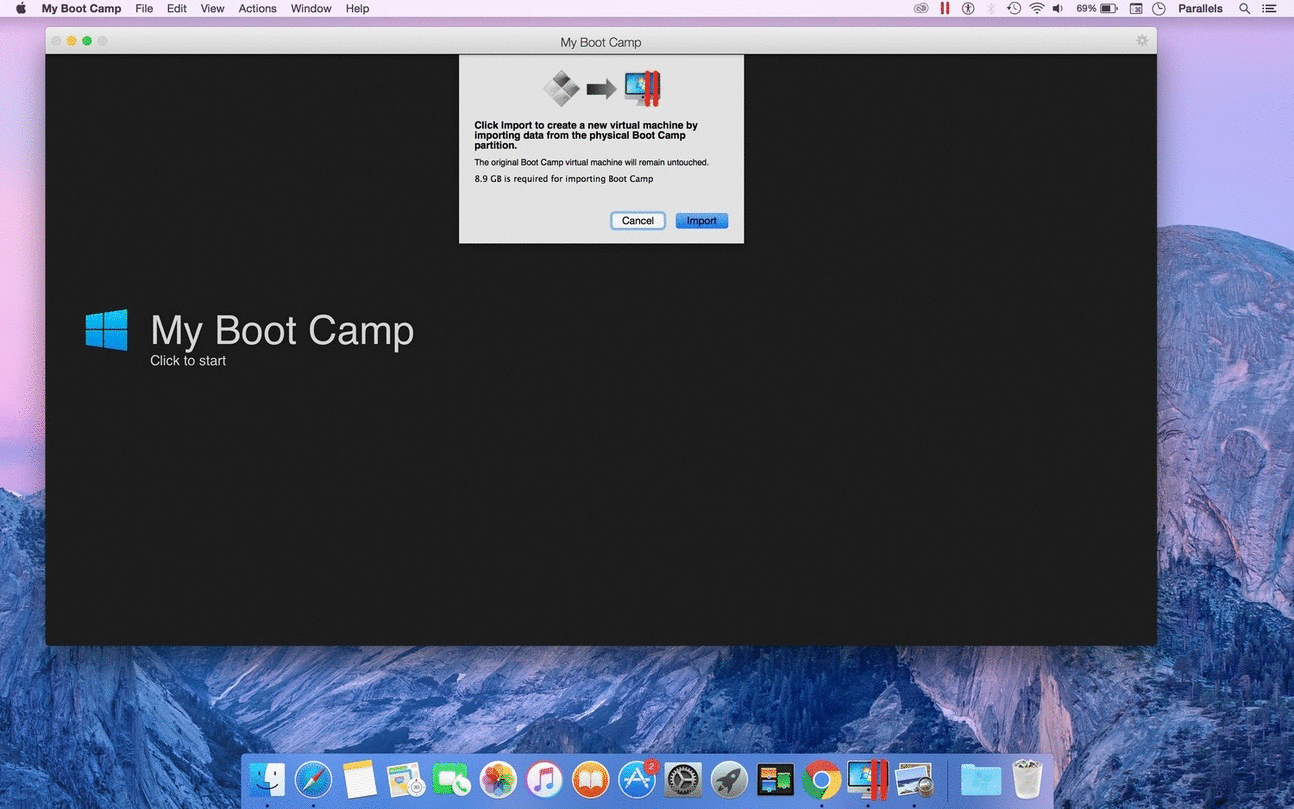Viewport: 1294px width, 809px height.
Task: Open Spotlight search magnifier
Action: point(1245,8)
